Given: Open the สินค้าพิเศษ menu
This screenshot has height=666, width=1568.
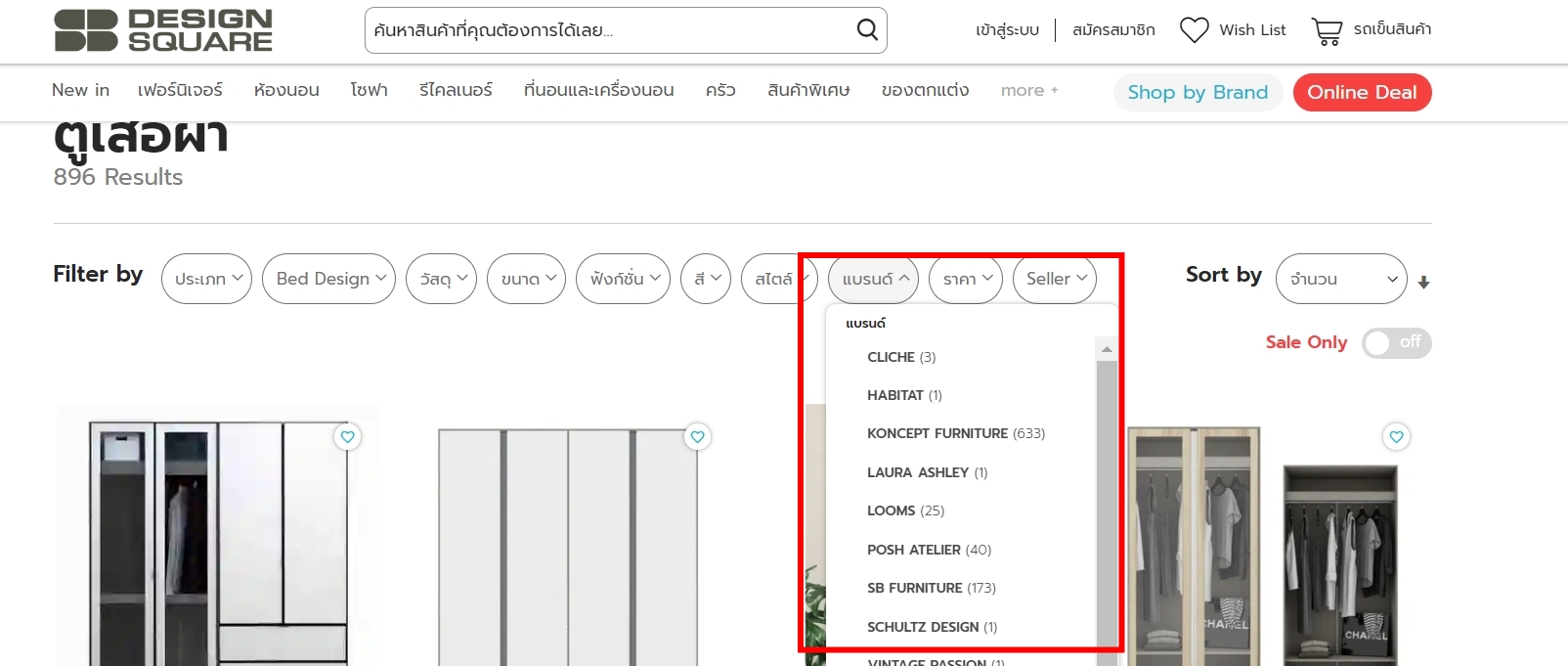Looking at the screenshot, I should [808, 90].
